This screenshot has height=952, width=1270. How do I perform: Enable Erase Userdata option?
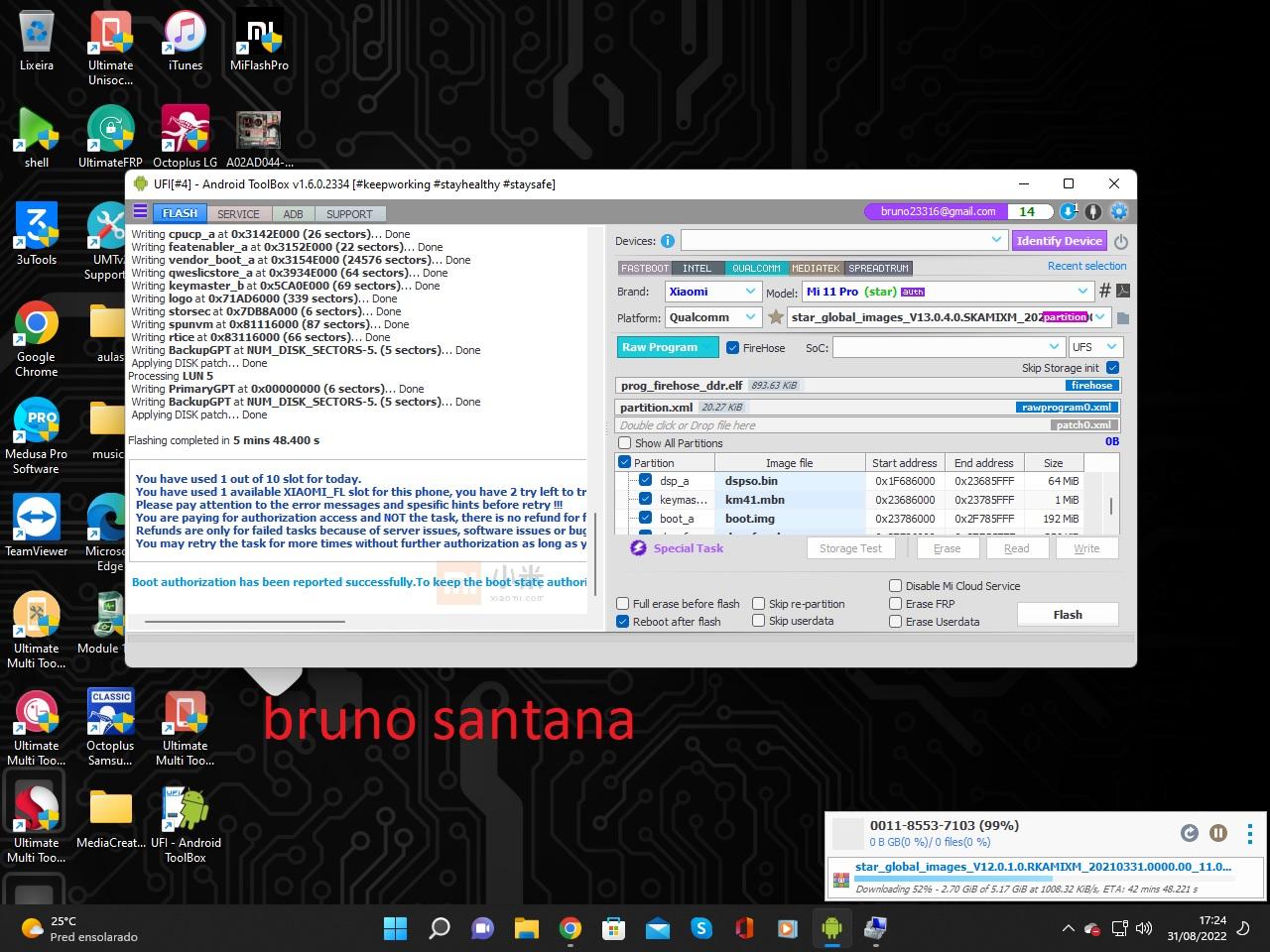tap(896, 621)
